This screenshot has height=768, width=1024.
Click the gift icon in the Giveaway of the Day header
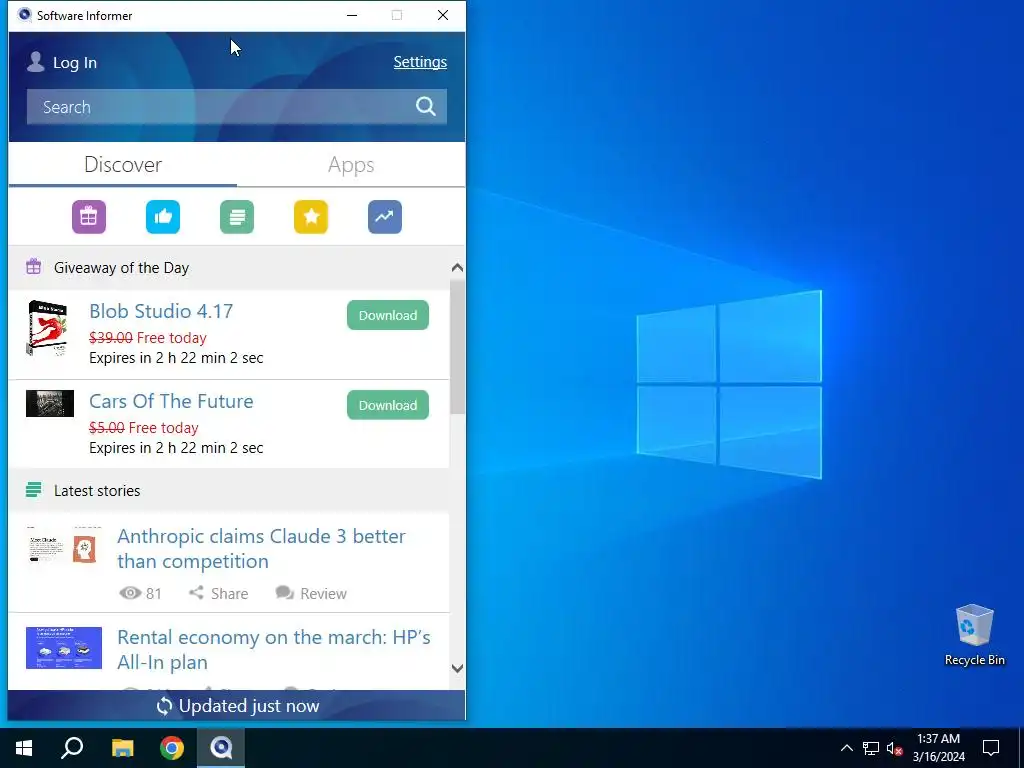point(33,267)
